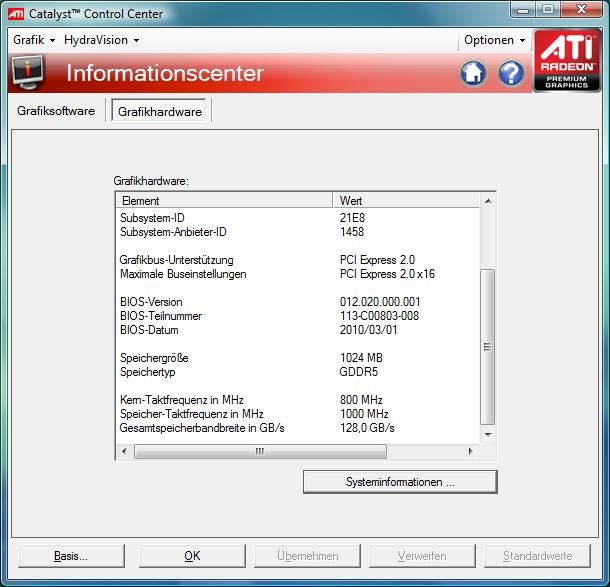Screen dimensions: 610x587
Task: Click the vertical scrollbar down arrow
Action: click(488, 435)
